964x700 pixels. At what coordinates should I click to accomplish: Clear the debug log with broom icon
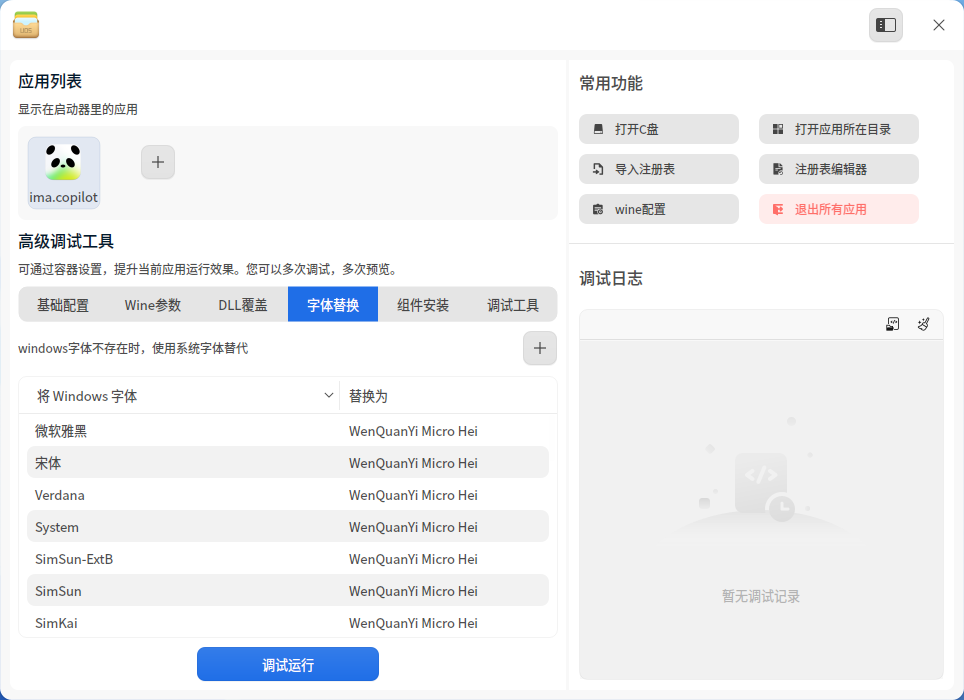923,324
